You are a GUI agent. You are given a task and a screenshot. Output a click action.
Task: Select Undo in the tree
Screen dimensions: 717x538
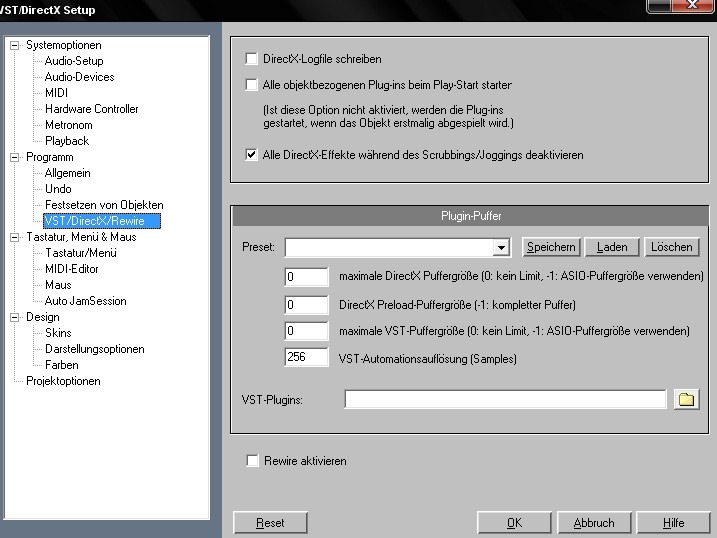click(58, 189)
